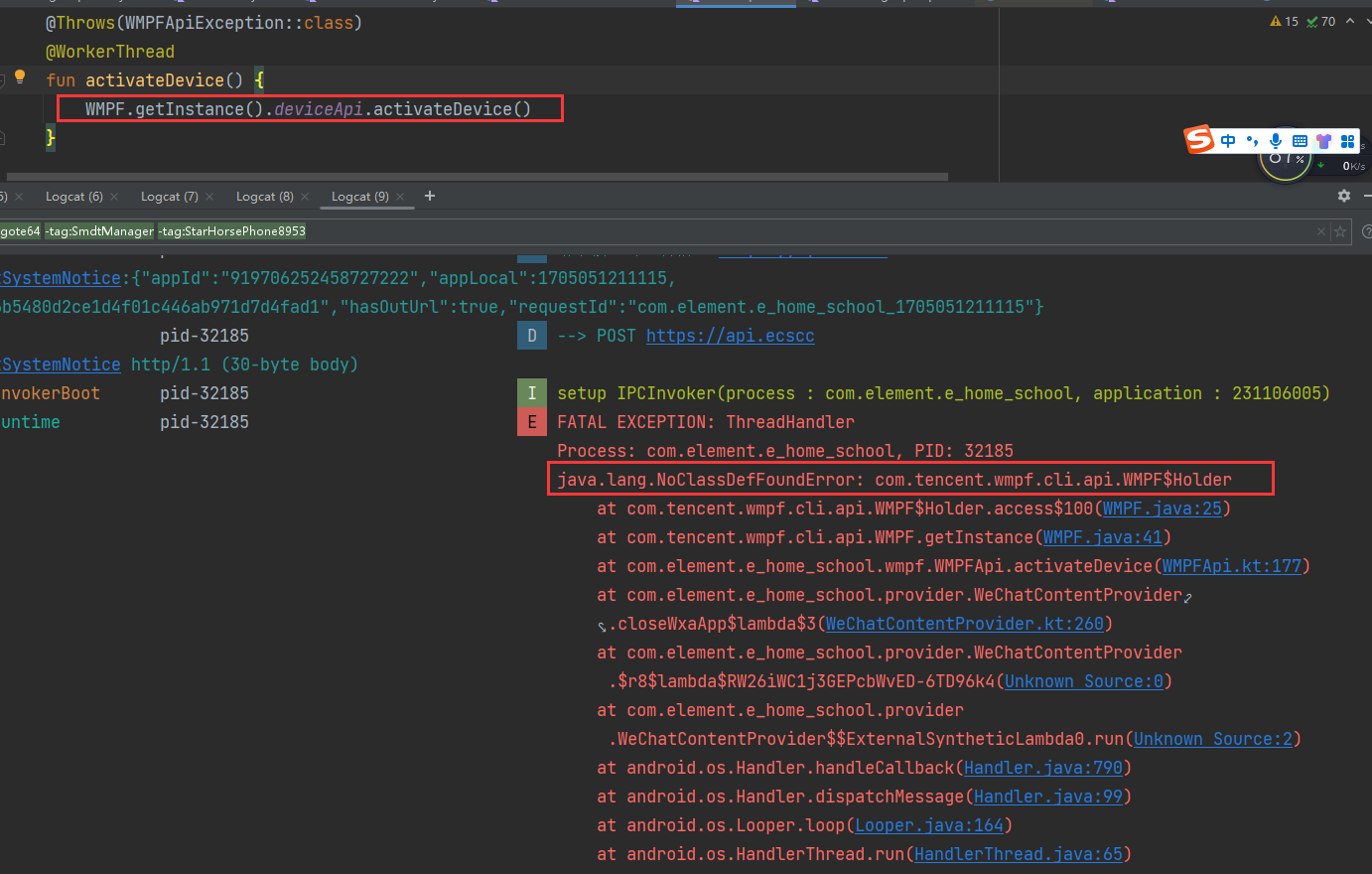Go to previous highlighted error arrow
This screenshot has width=1372, height=874.
tap(1349, 21)
